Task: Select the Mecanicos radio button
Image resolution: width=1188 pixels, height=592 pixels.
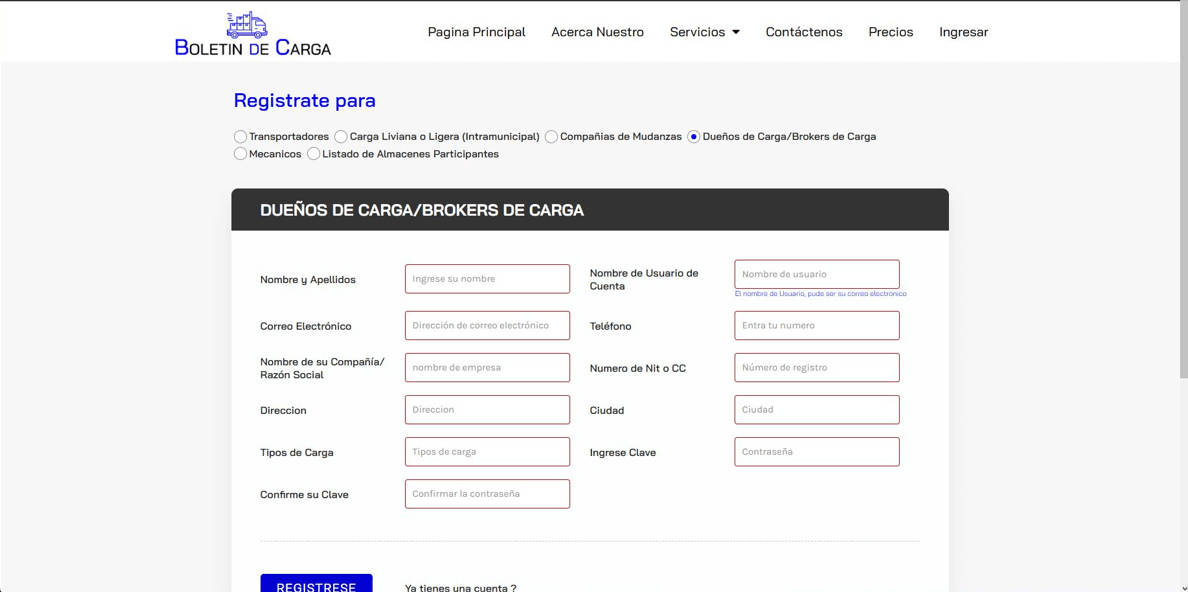Action: [240, 154]
